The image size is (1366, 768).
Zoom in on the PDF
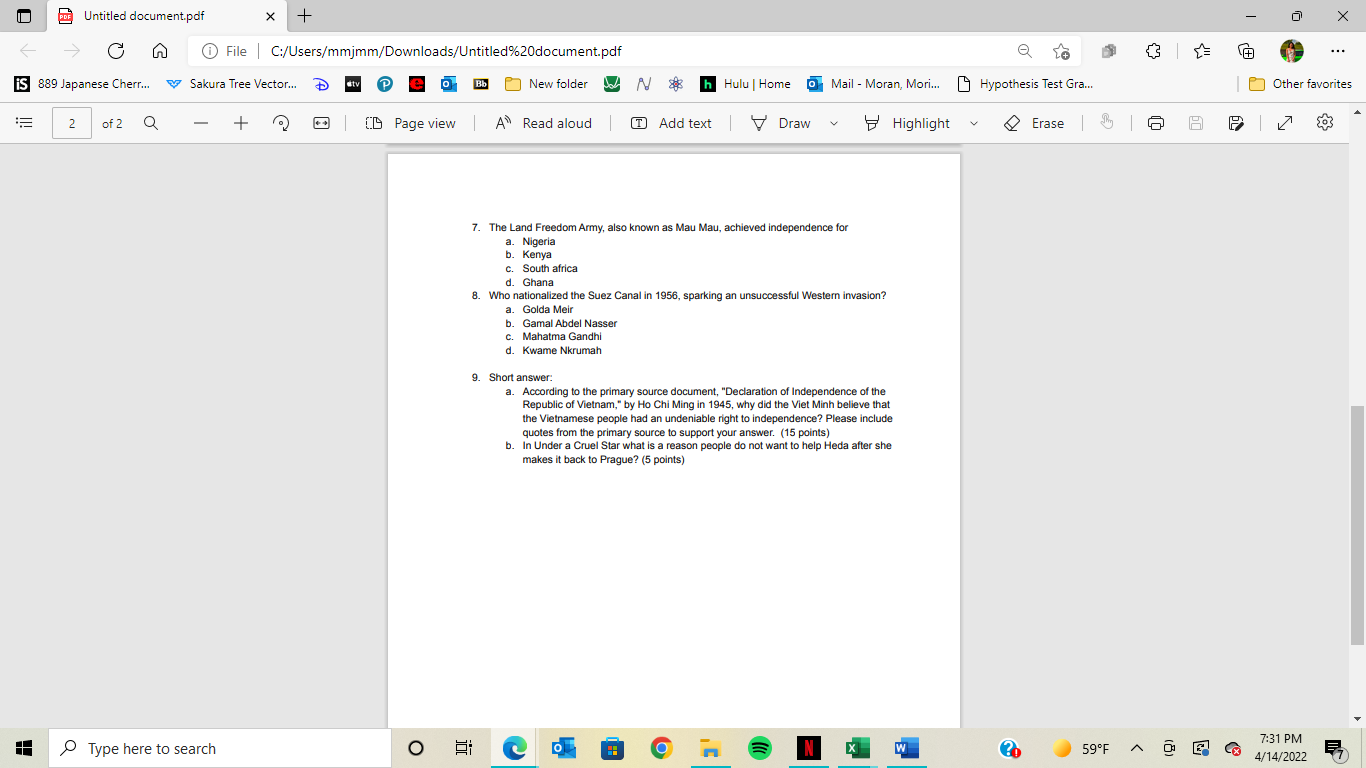click(x=240, y=122)
